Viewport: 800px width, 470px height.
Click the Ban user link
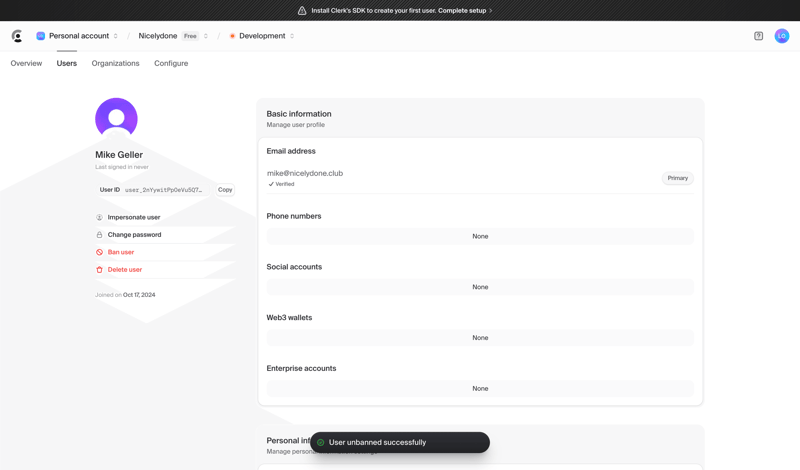[121, 252]
